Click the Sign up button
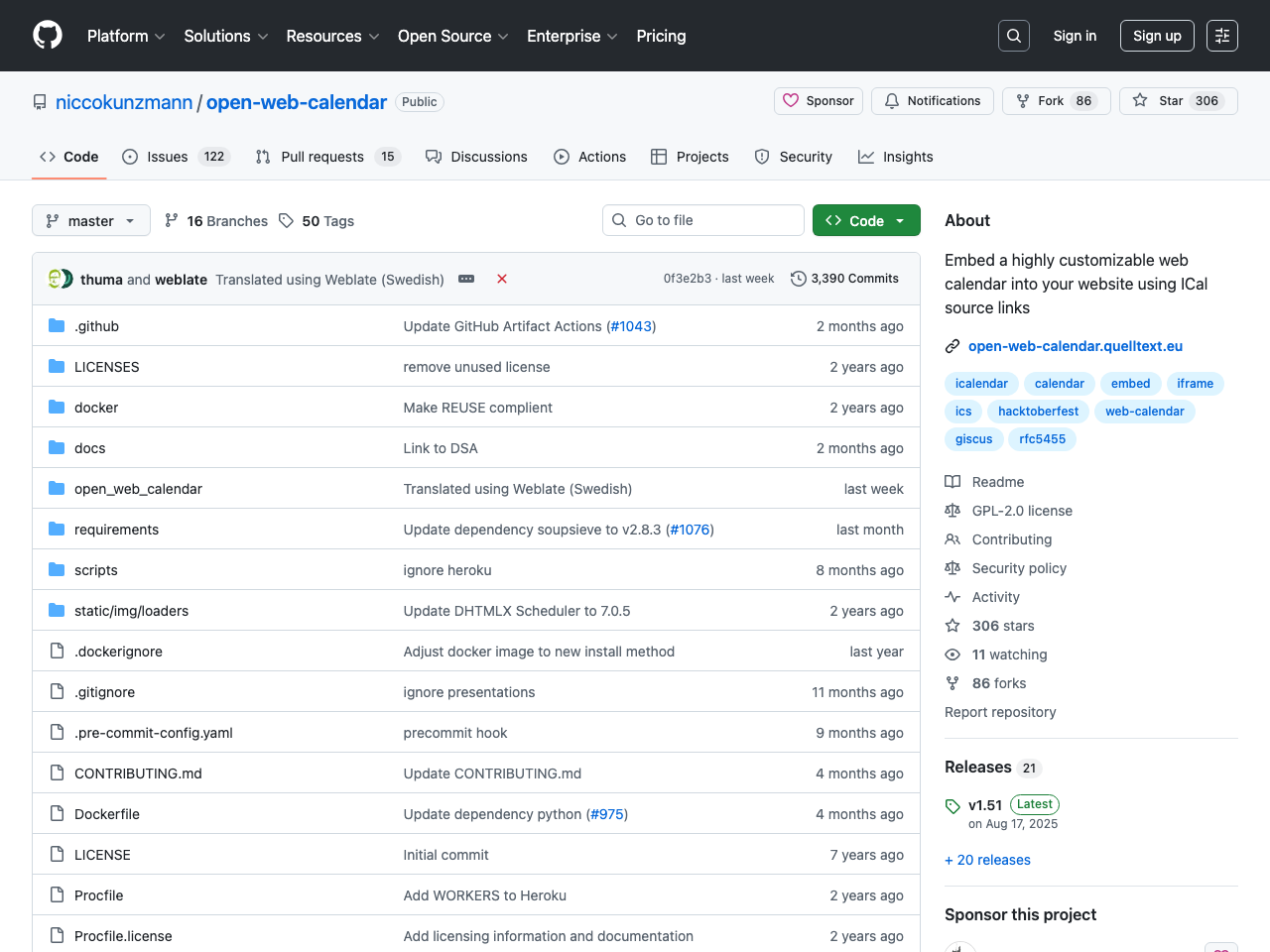The width and height of the screenshot is (1270, 952). (1157, 35)
